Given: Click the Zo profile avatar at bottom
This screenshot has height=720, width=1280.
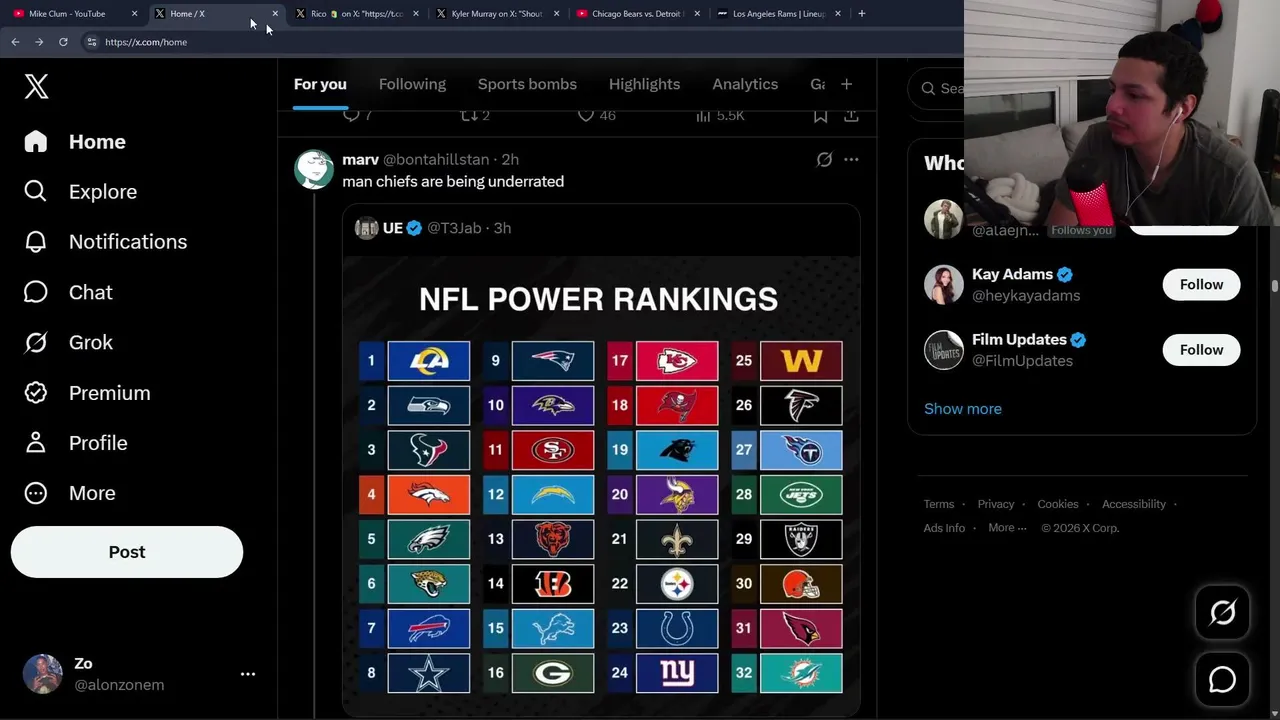Looking at the screenshot, I should (x=43, y=674).
